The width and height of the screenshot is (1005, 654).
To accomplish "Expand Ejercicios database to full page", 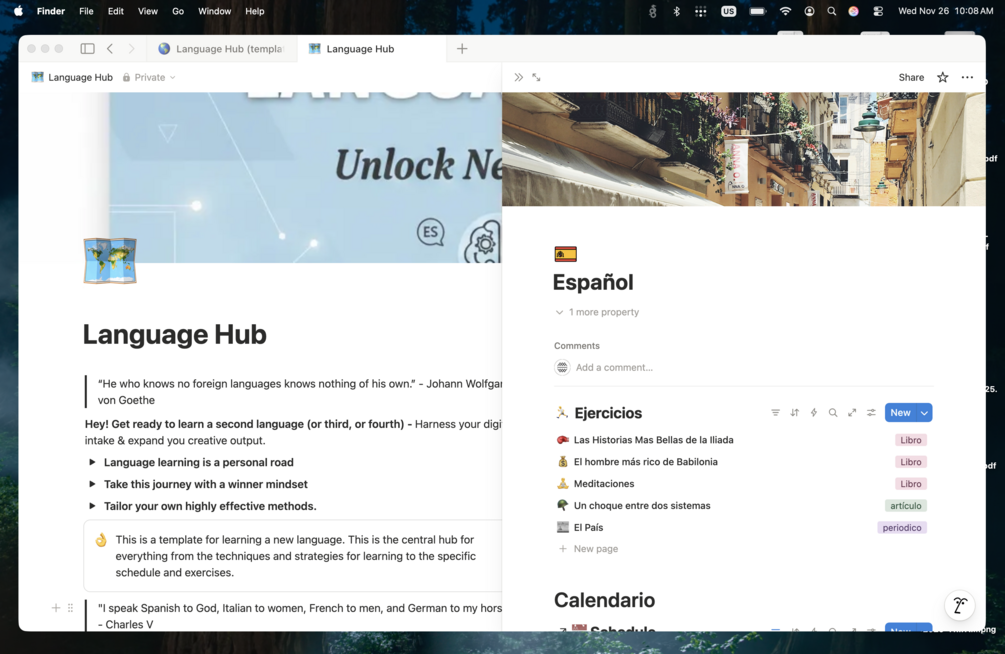I will click(852, 413).
